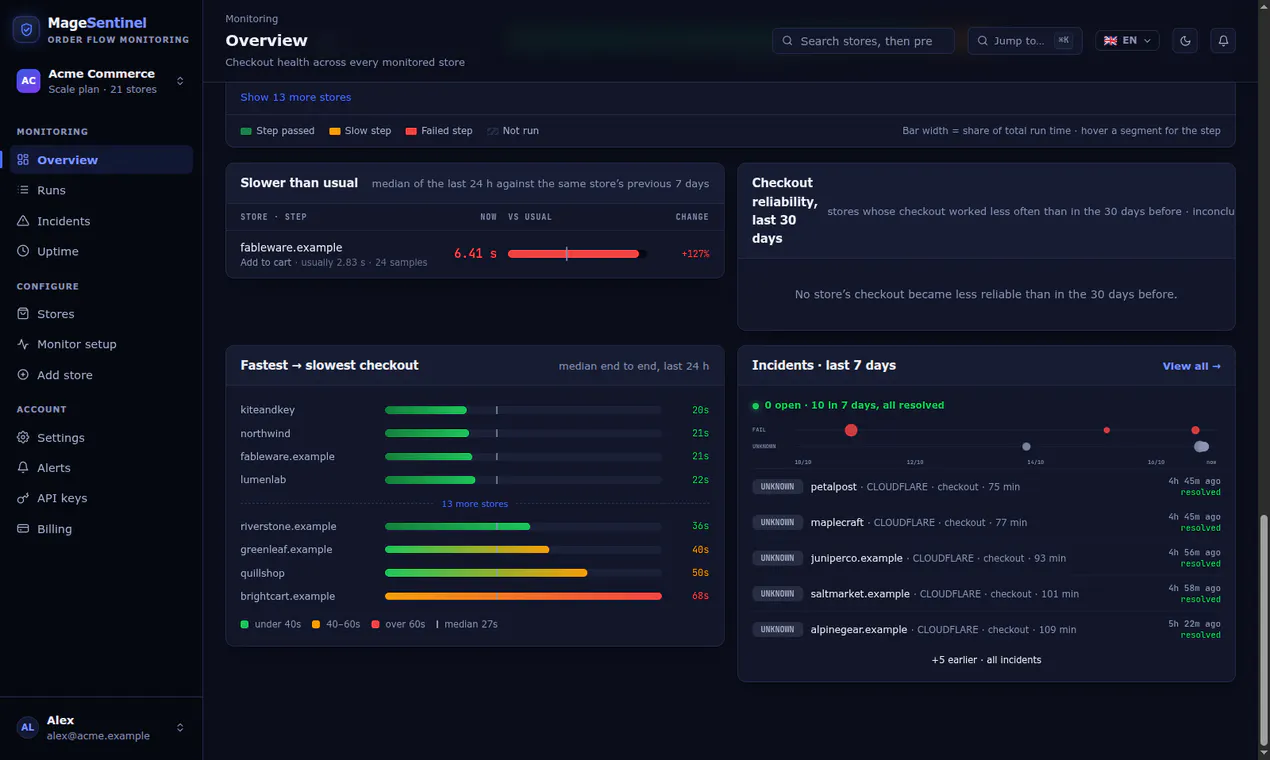Viewport: 1270px width, 760px height.
Task: Click kiteandkey in checkout ranking
Action: tap(267, 410)
